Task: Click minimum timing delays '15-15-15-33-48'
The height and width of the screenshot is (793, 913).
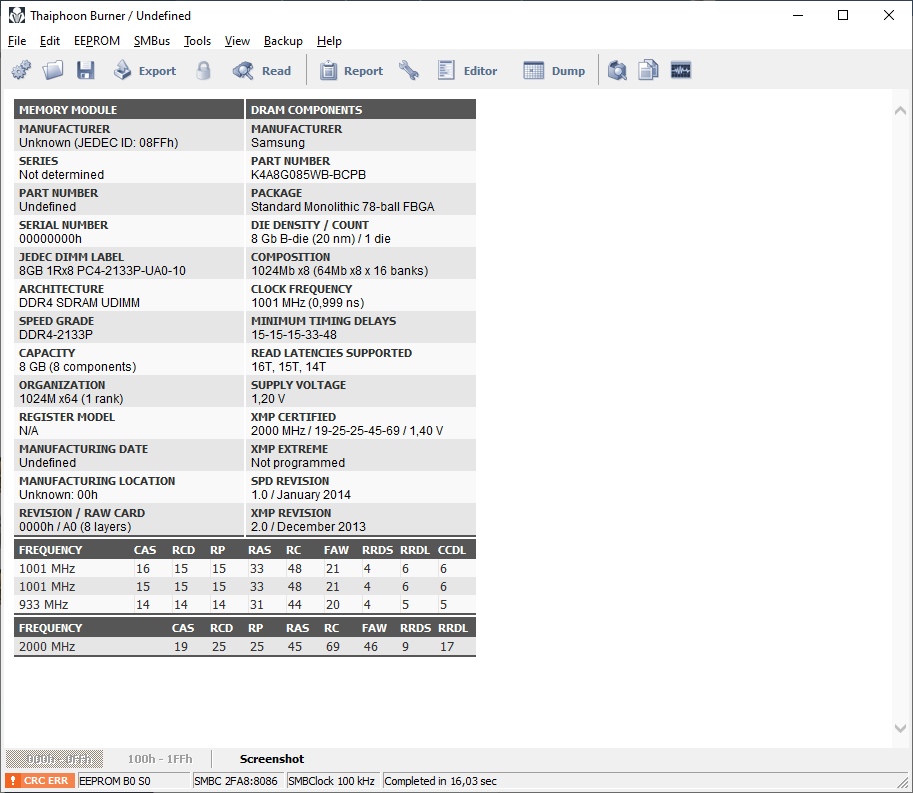Action: click(x=293, y=335)
